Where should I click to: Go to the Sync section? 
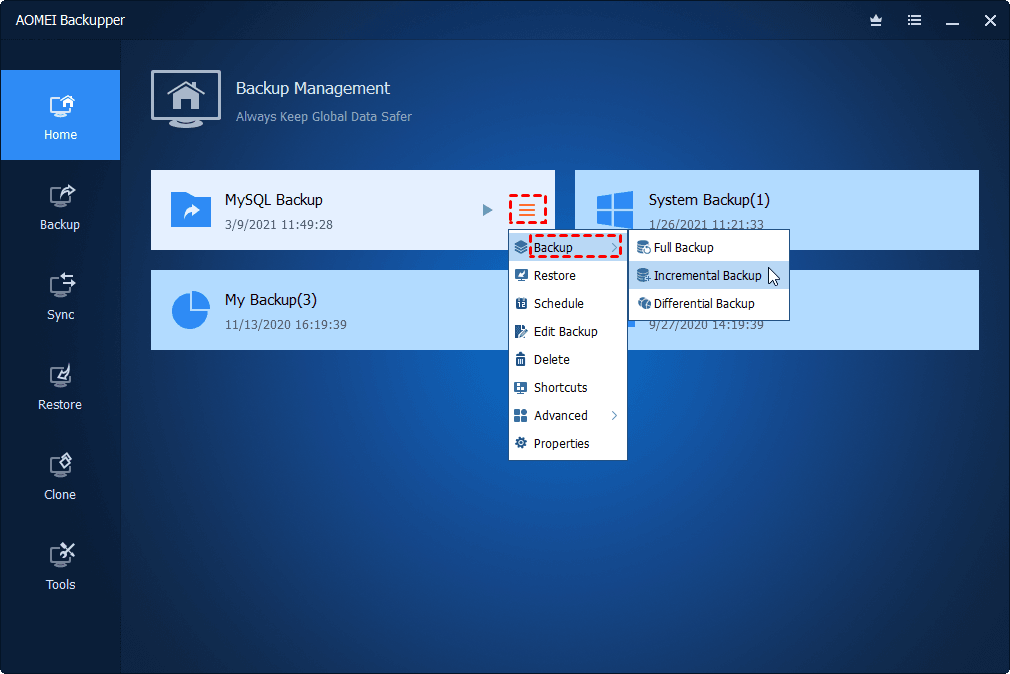(x=61, y=296)
